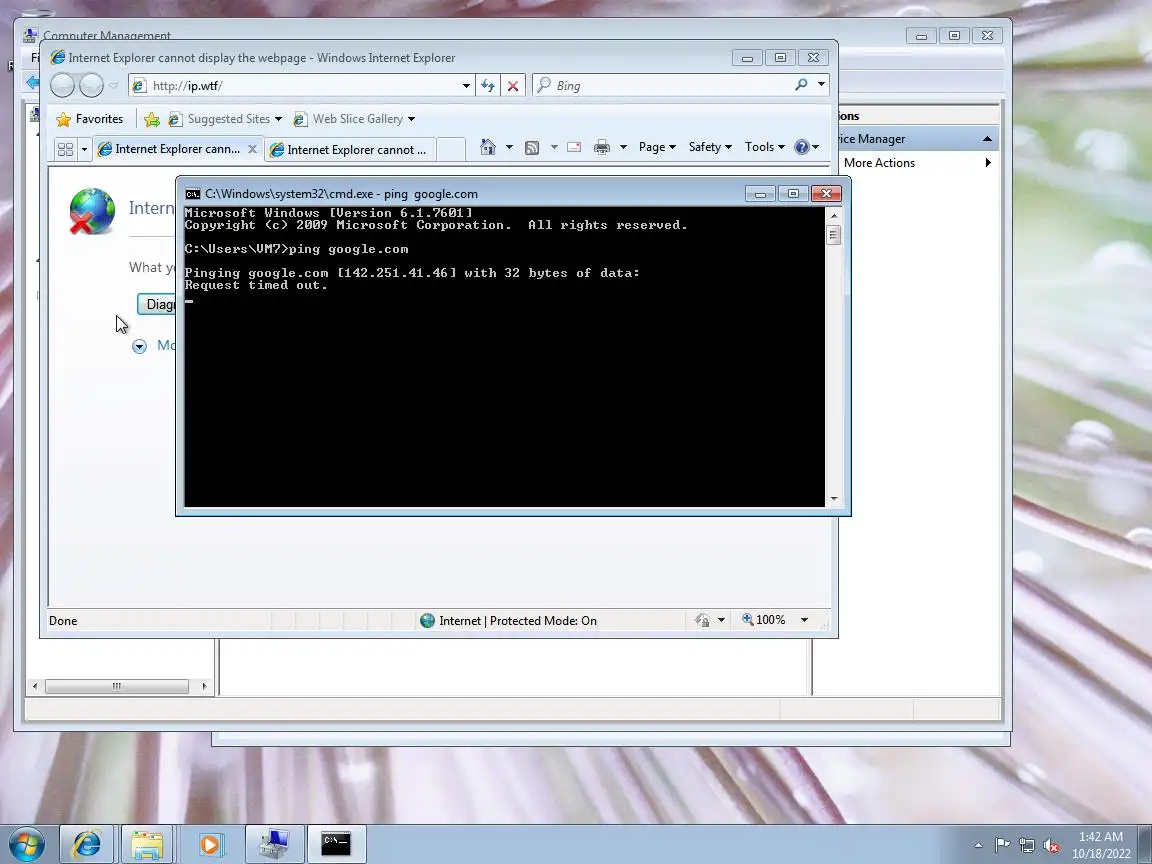1152x864 pixels.
Task: Open the muted volume tray icon
Action: point(1051,845)
